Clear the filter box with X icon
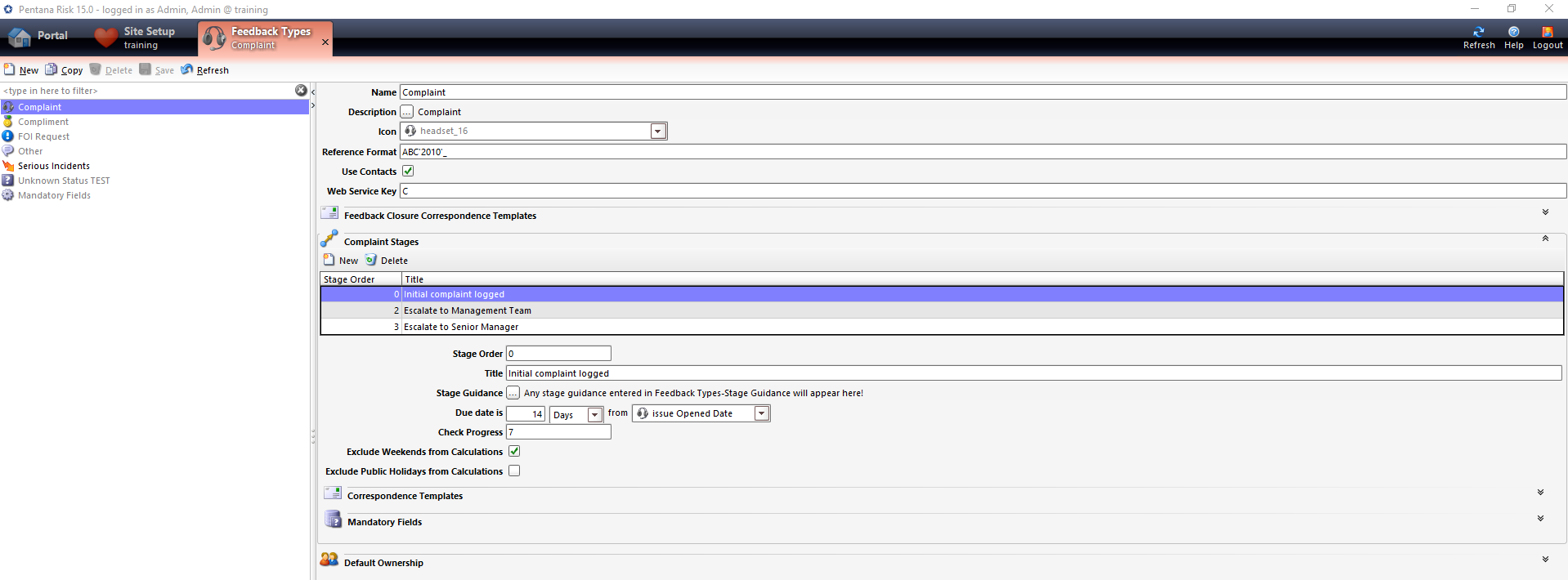This screenshot has width=1568, height=580. point(301,91)
